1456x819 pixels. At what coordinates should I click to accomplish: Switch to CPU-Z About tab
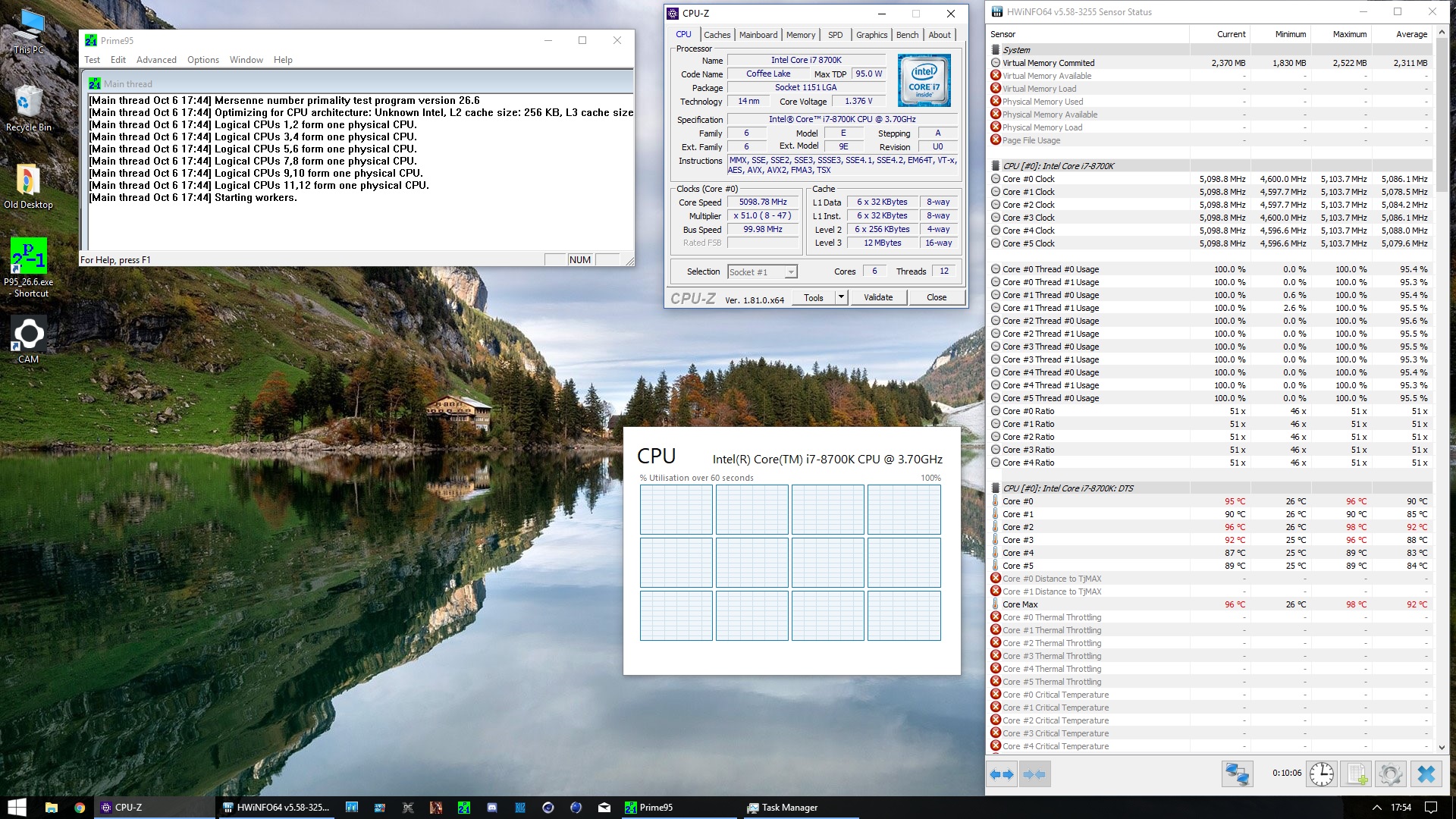pos(940,35)
